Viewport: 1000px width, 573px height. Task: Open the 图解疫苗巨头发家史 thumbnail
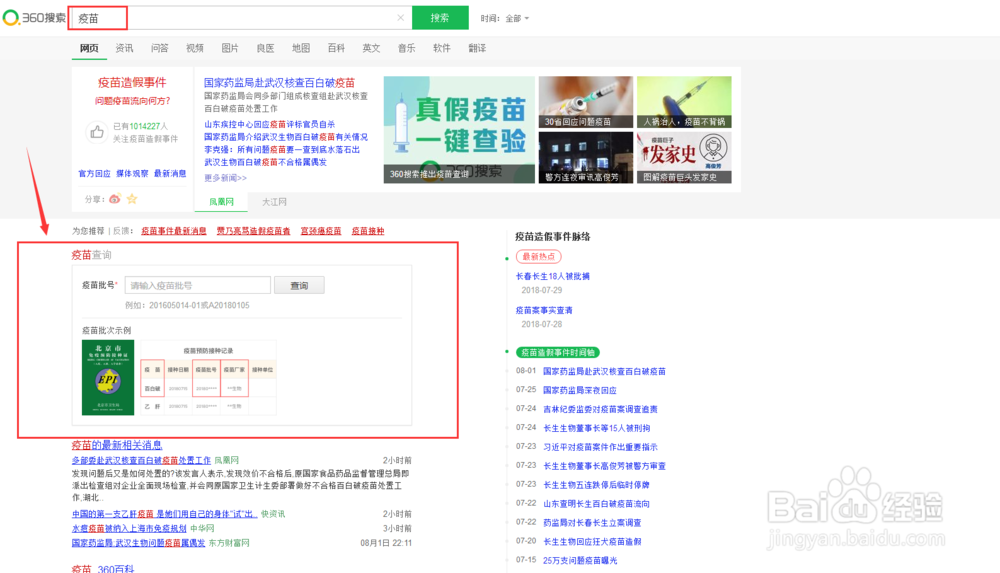(x=684, y=158)
